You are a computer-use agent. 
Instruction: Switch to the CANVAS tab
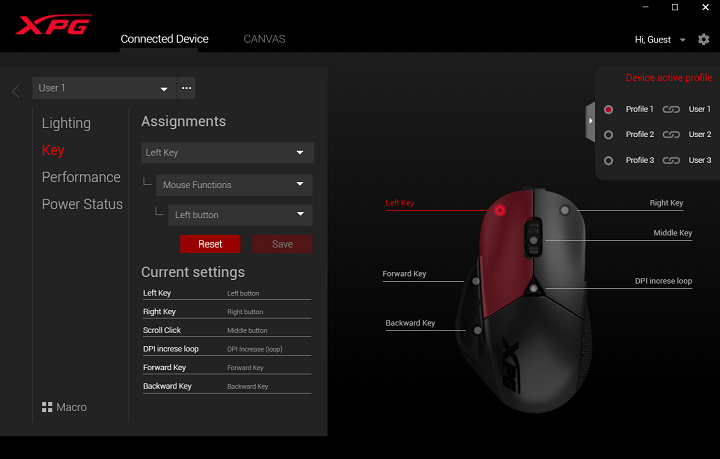264,39
